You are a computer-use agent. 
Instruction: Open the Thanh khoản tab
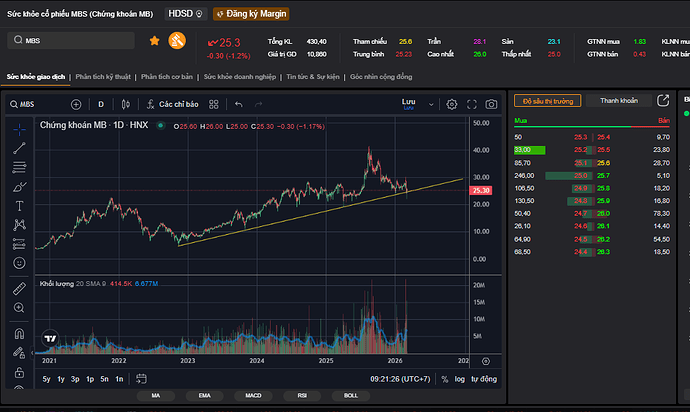pos(618,100)
